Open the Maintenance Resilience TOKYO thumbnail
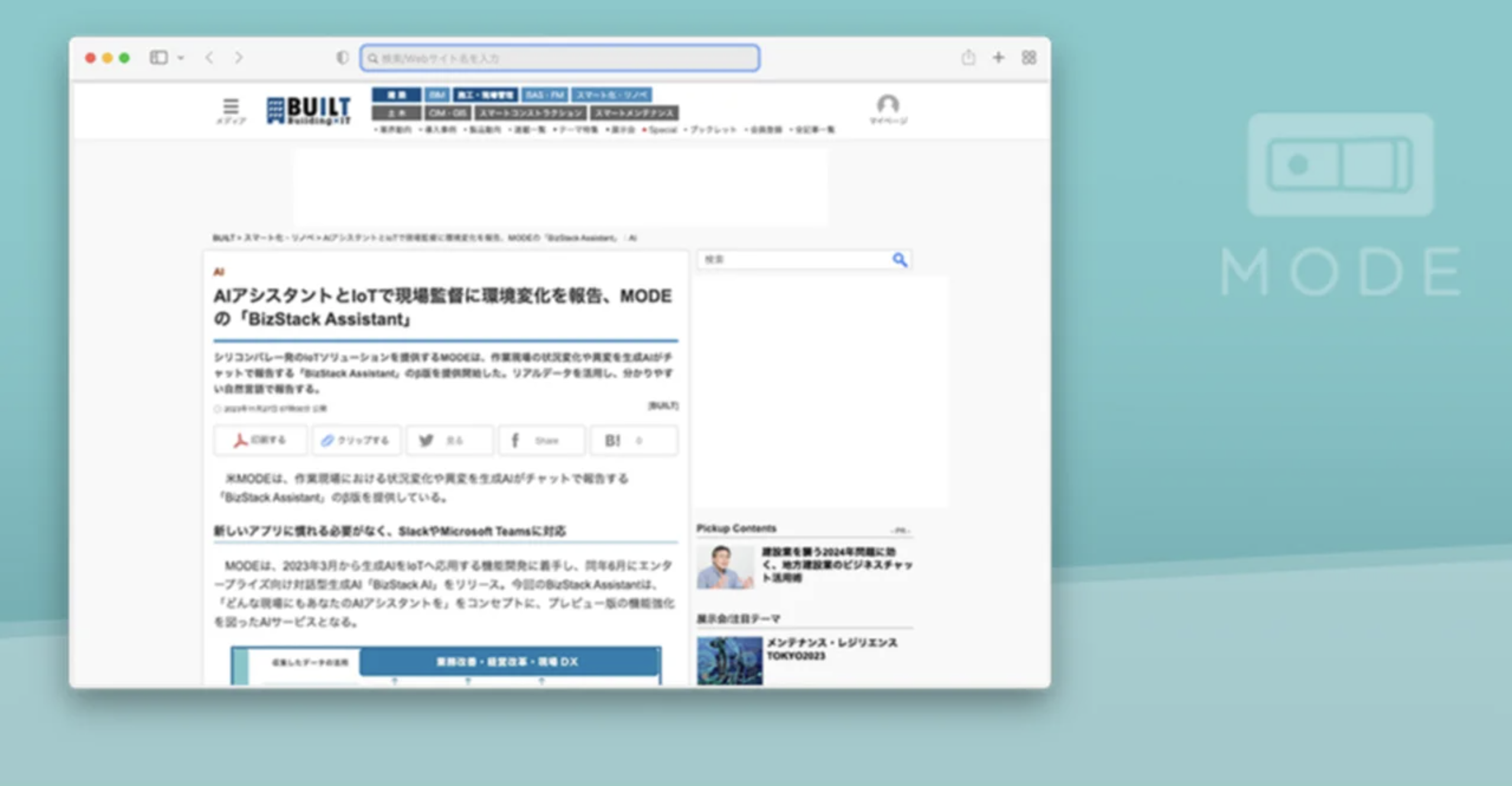Screen dimensions: 1512x786 pos(729,660)
